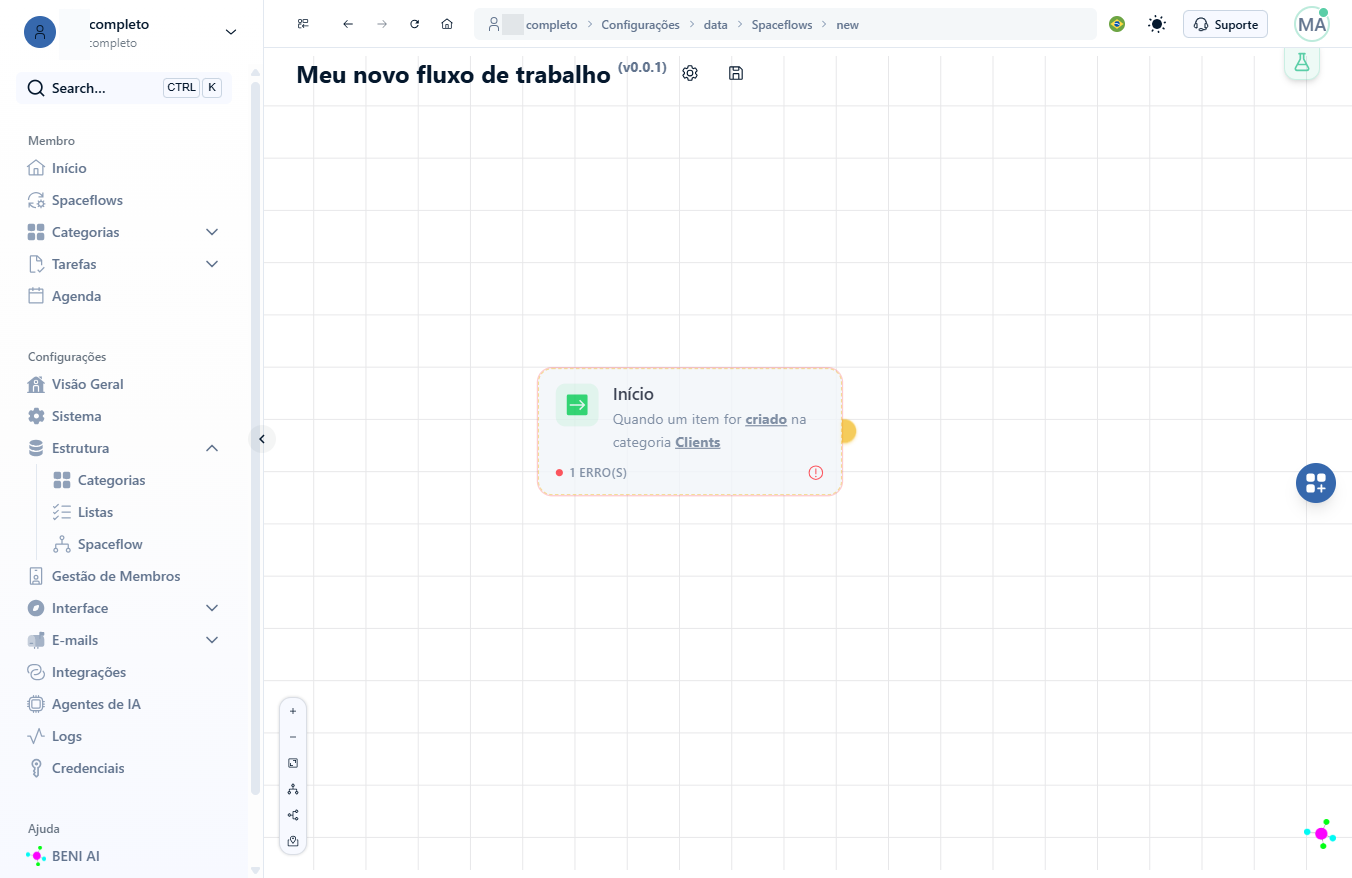Image resolution: width=1352 pixels, height=878 pixels.
Task: Click the map pin canvas control icon
Action: tap(293, 841)
